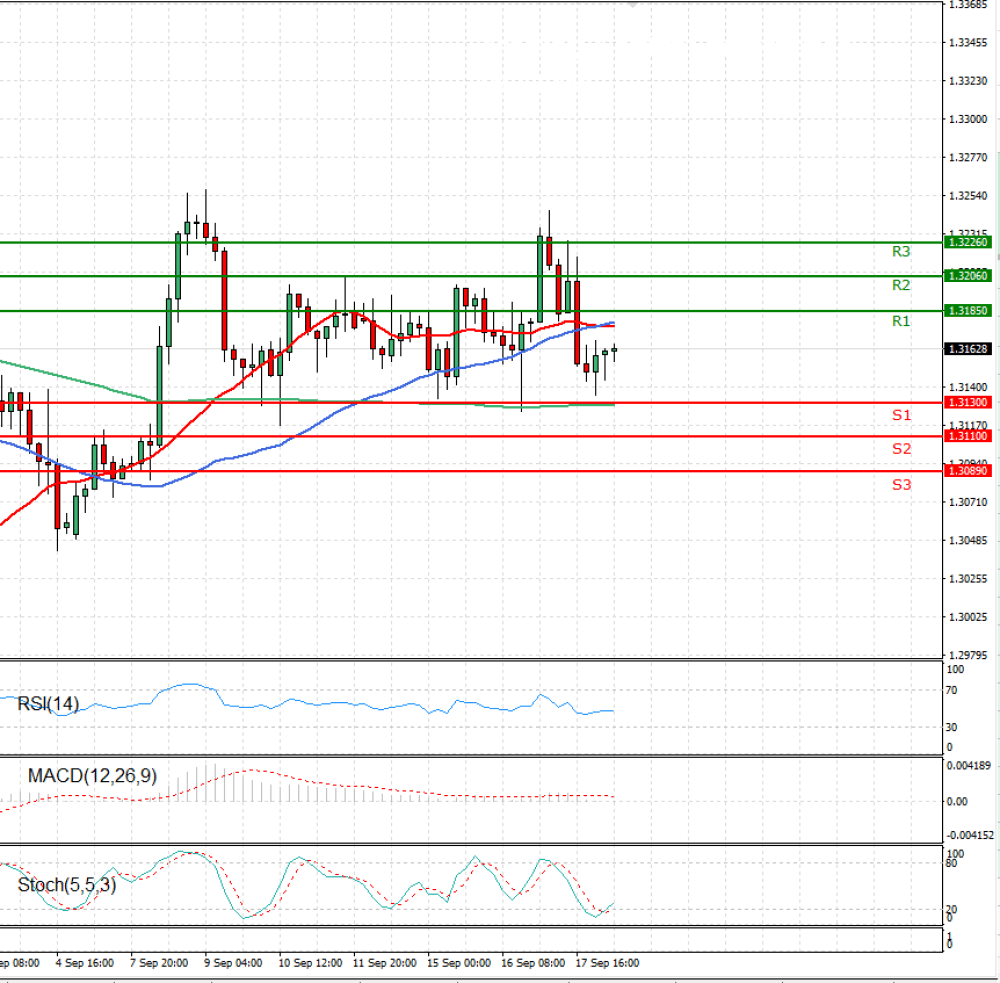The height and width of the screenshot is (983, 1000).
Task: Click the green 1.32260 price tag
Action: 967,242
